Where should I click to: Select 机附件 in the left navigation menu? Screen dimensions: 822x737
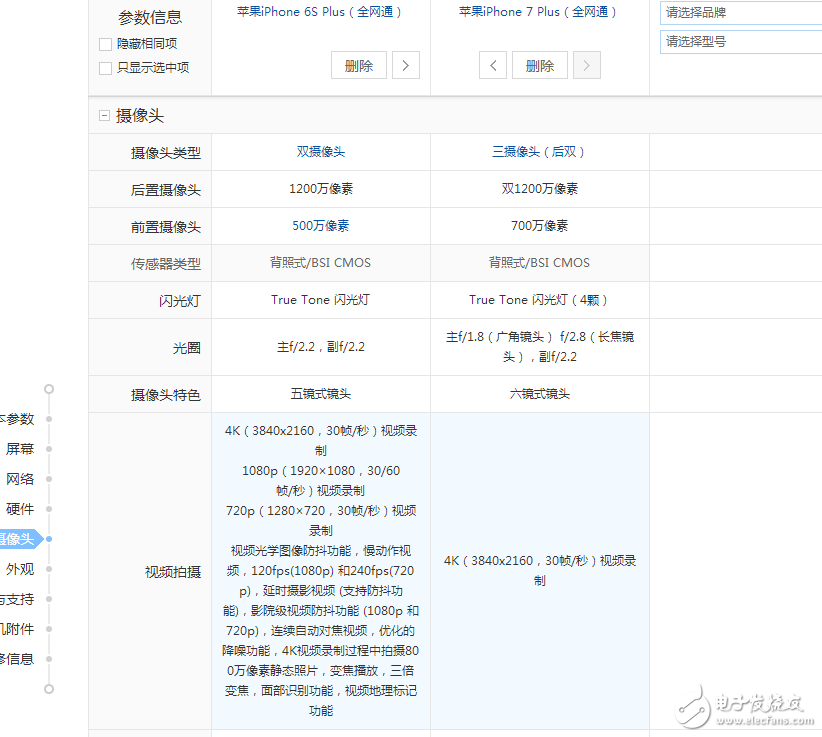point(18,628)
